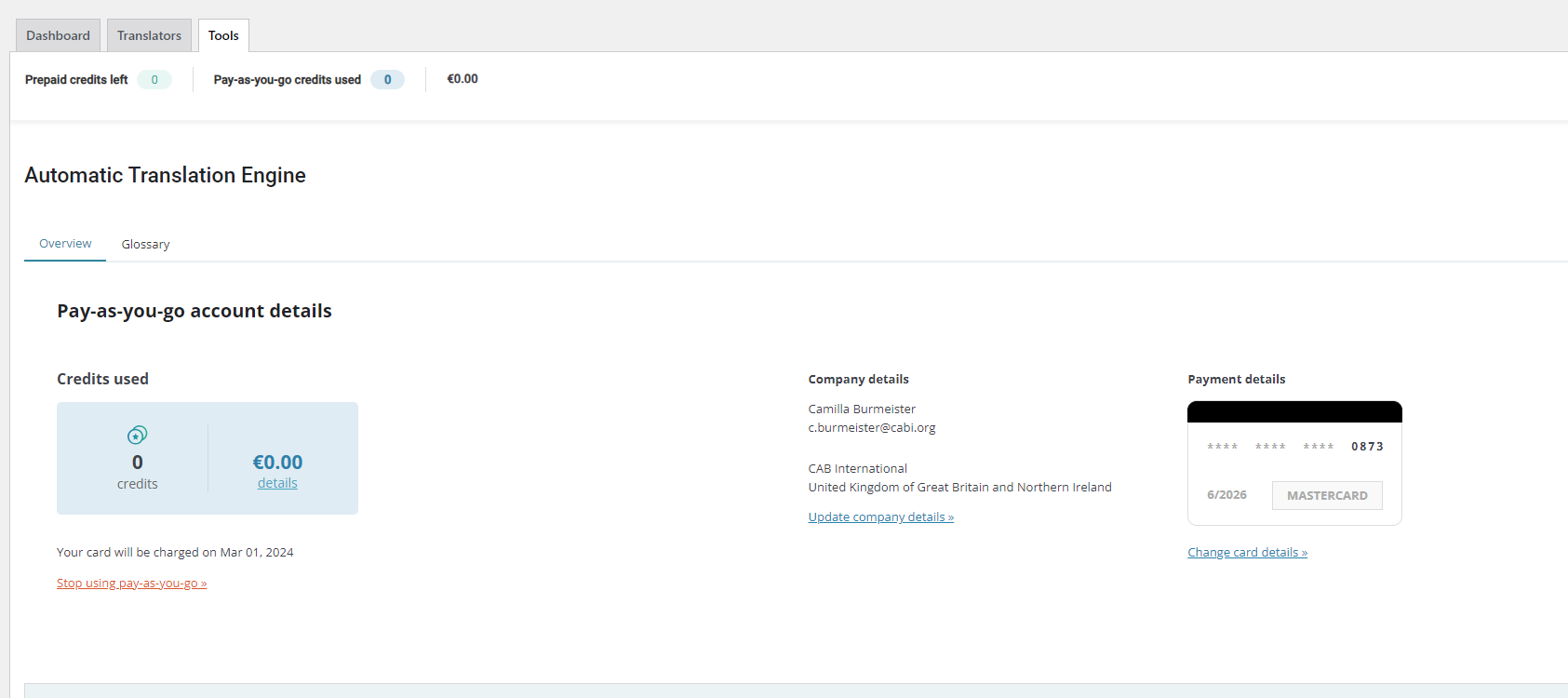Click the United Kingdom country line
The height and width of the screenshot is (698, 1568).
[x=960, y=488]
